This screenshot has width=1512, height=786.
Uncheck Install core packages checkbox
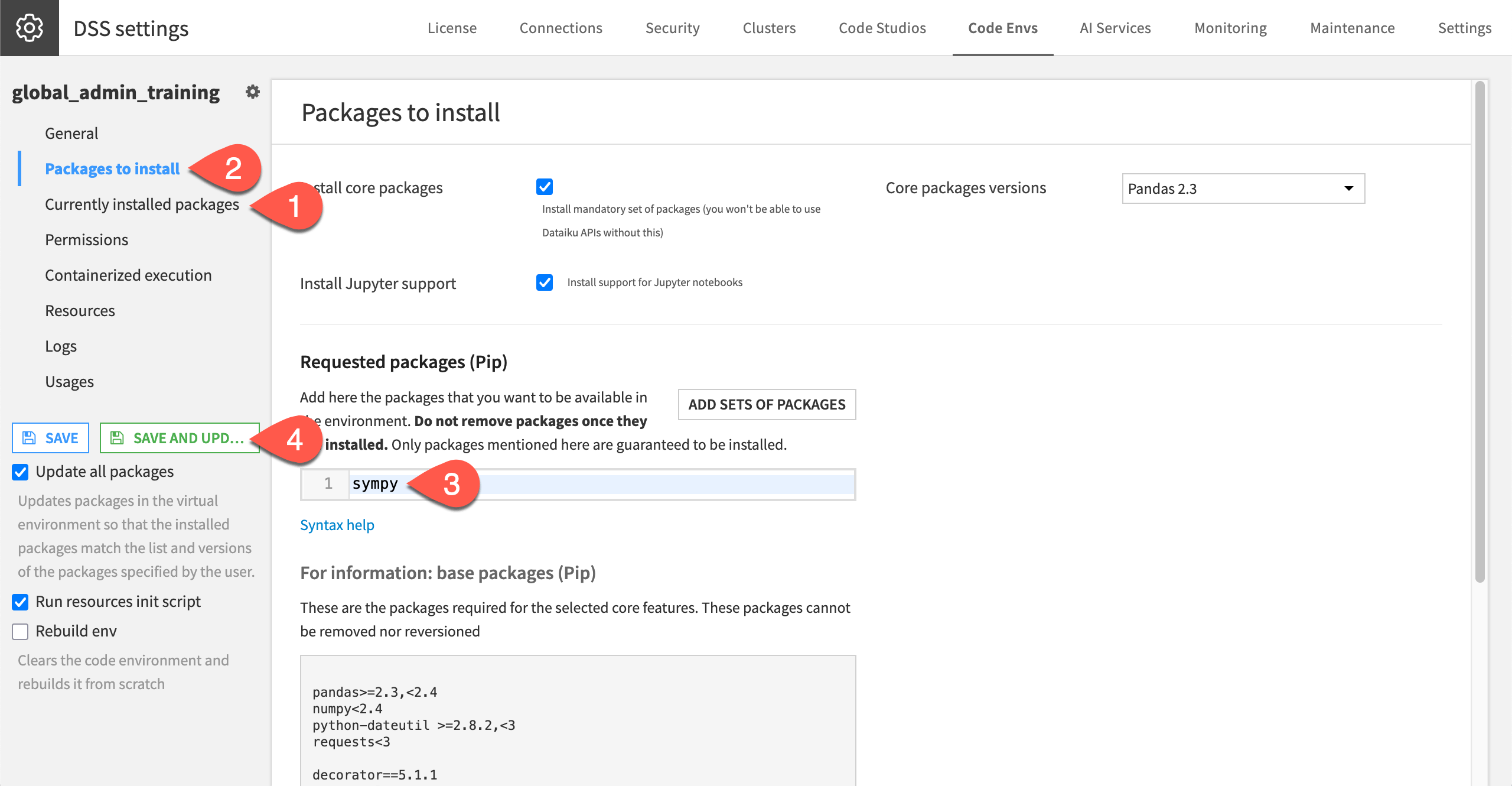coord(545,187)
